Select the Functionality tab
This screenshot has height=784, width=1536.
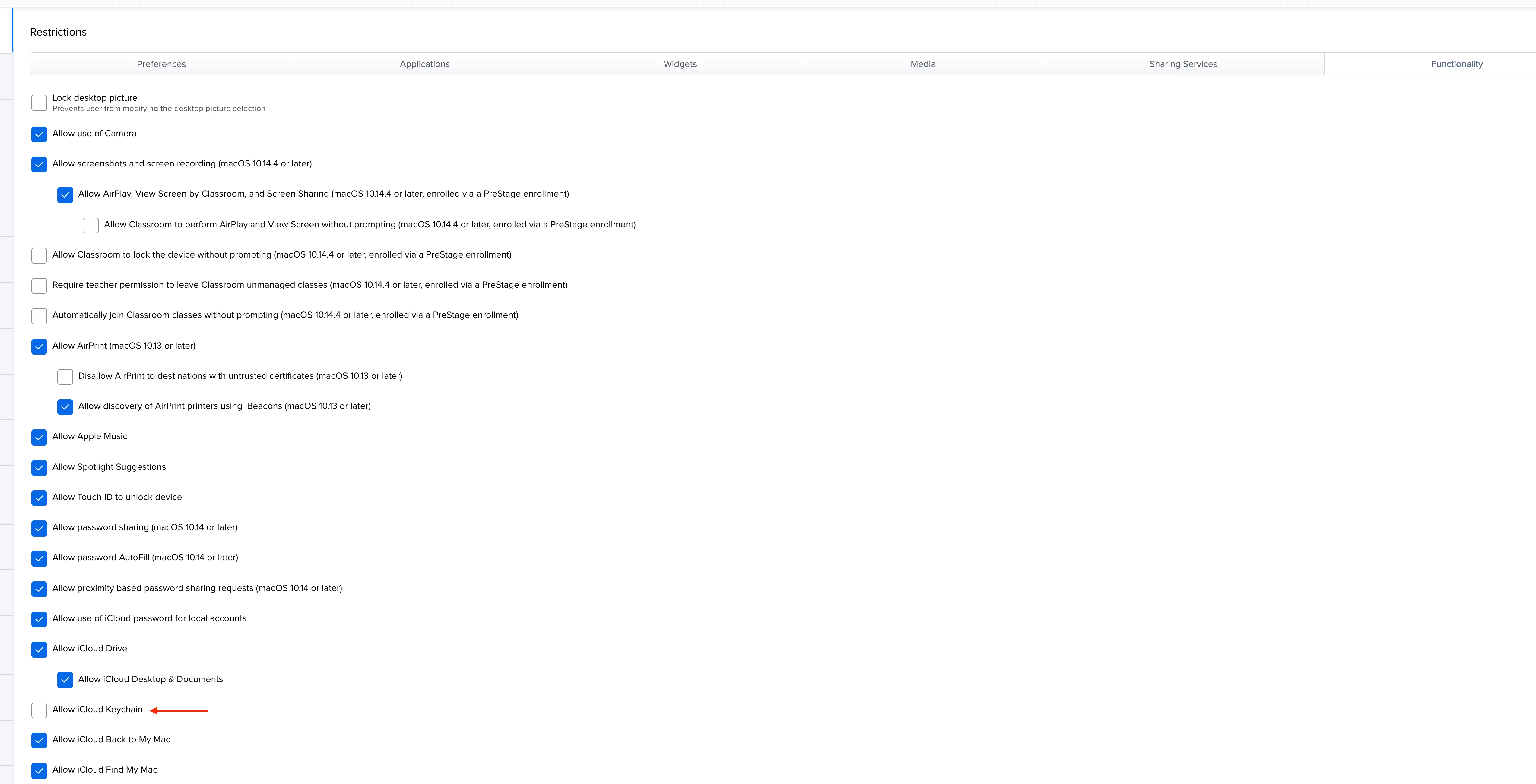point(1456,64)
